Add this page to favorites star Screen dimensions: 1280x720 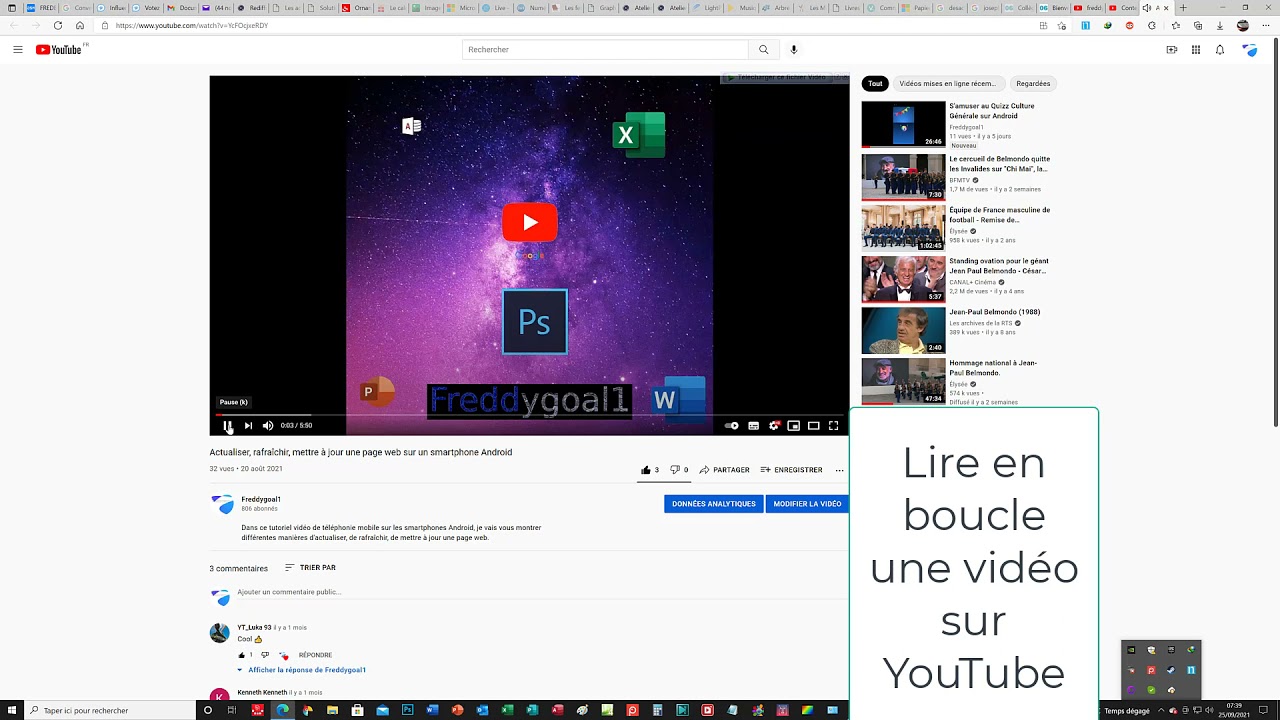click(x=1061, y=26)
